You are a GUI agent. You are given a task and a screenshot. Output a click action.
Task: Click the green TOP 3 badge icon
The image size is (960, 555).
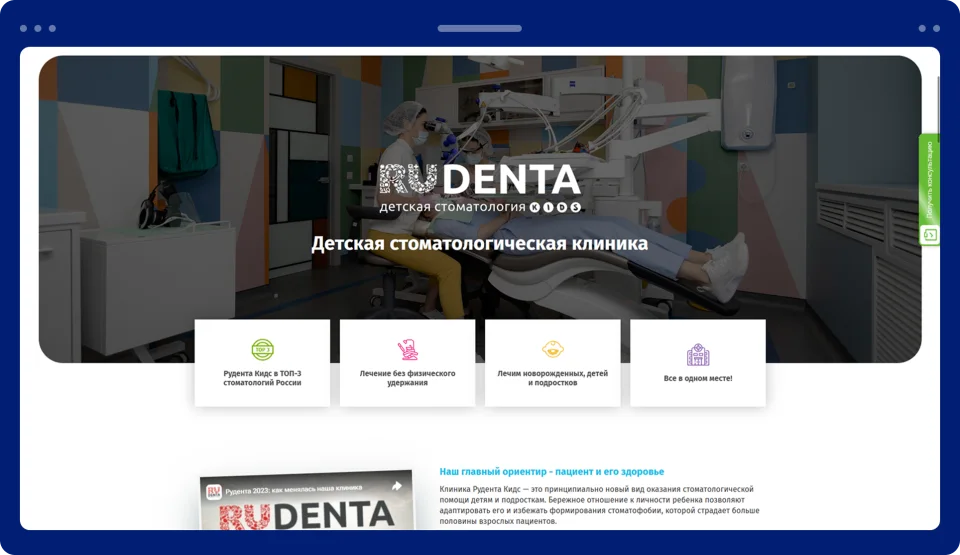click(x=263, y=350)
